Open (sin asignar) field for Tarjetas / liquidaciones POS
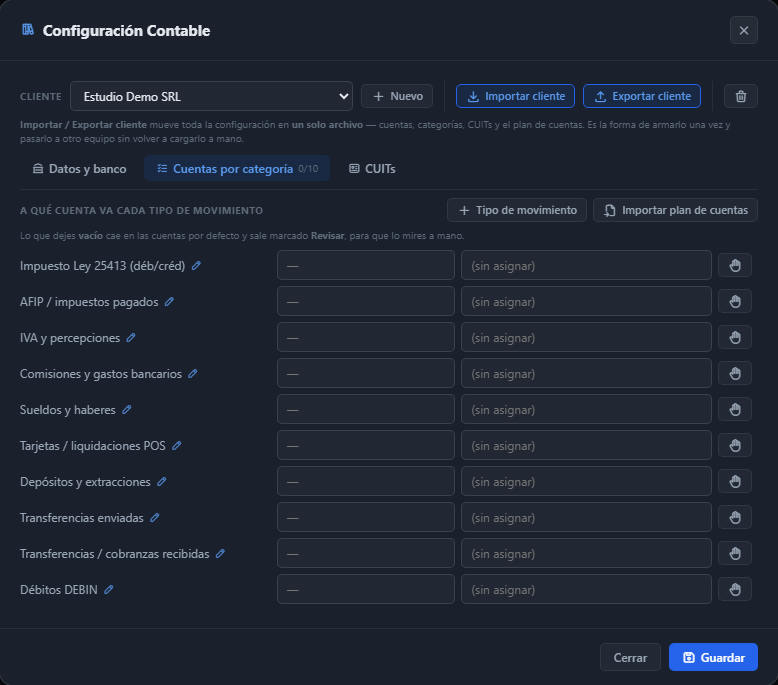Viewport: 778px width, 685px height. 586,445
